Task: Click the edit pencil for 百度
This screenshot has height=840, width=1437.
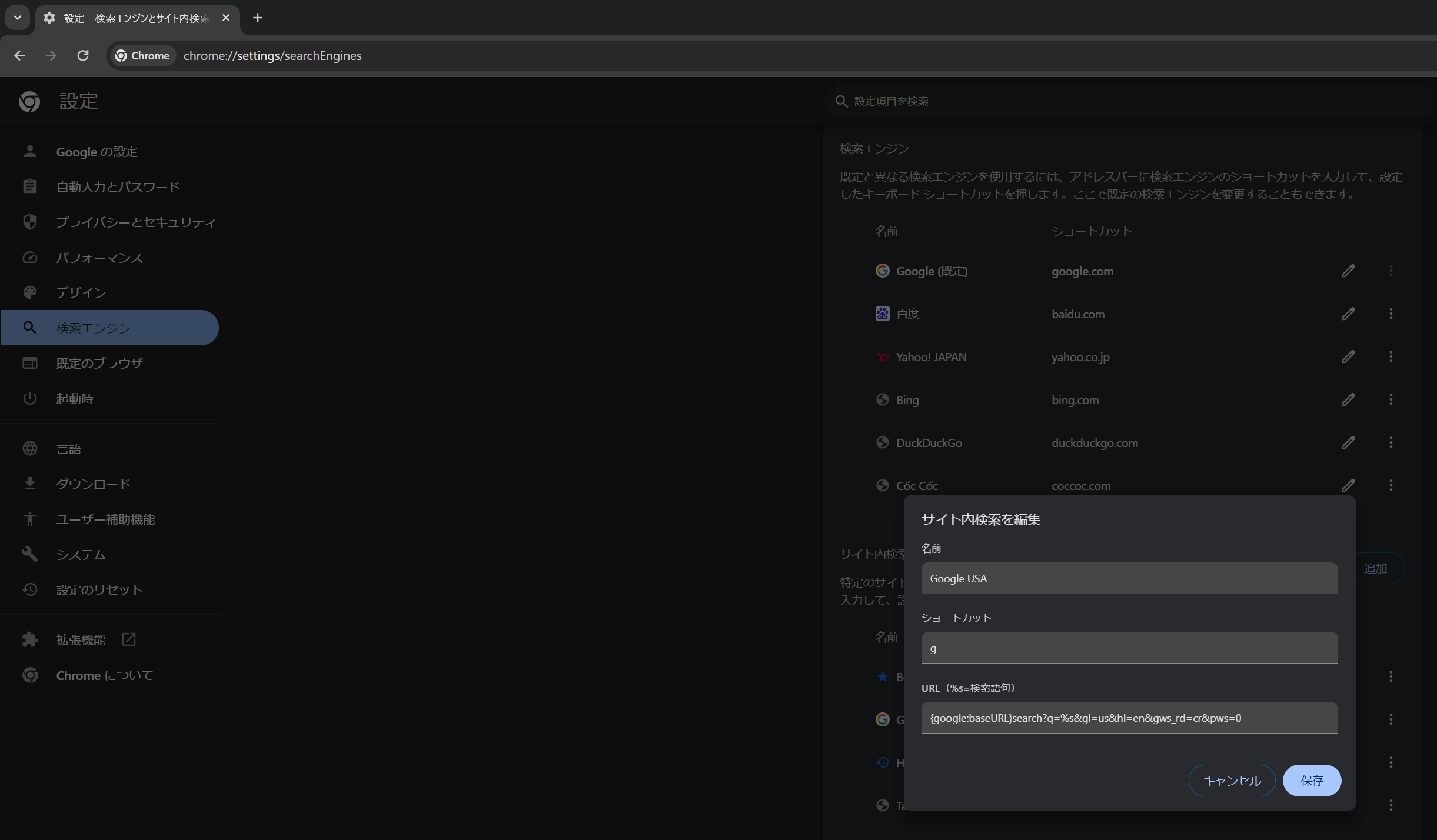Action: pos(1348,314)
